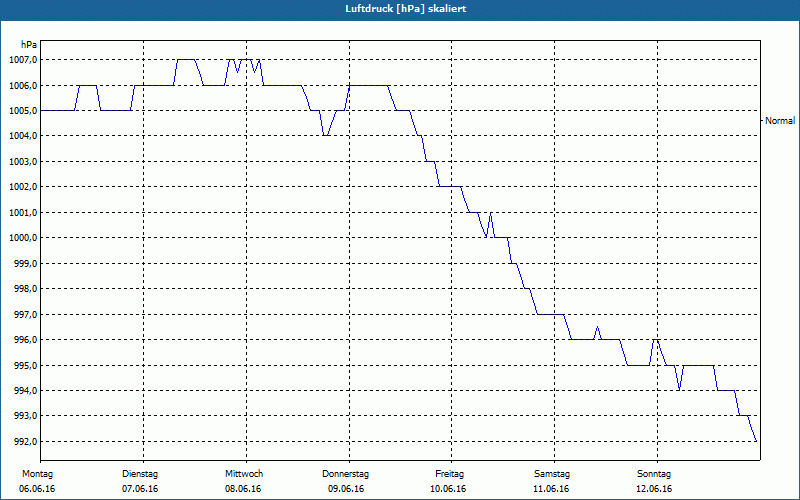The width and height of the screenshot is (800, 500).
Task: Click the date 09.06.16
Action: pyautogui.click(x=346, y=489)
